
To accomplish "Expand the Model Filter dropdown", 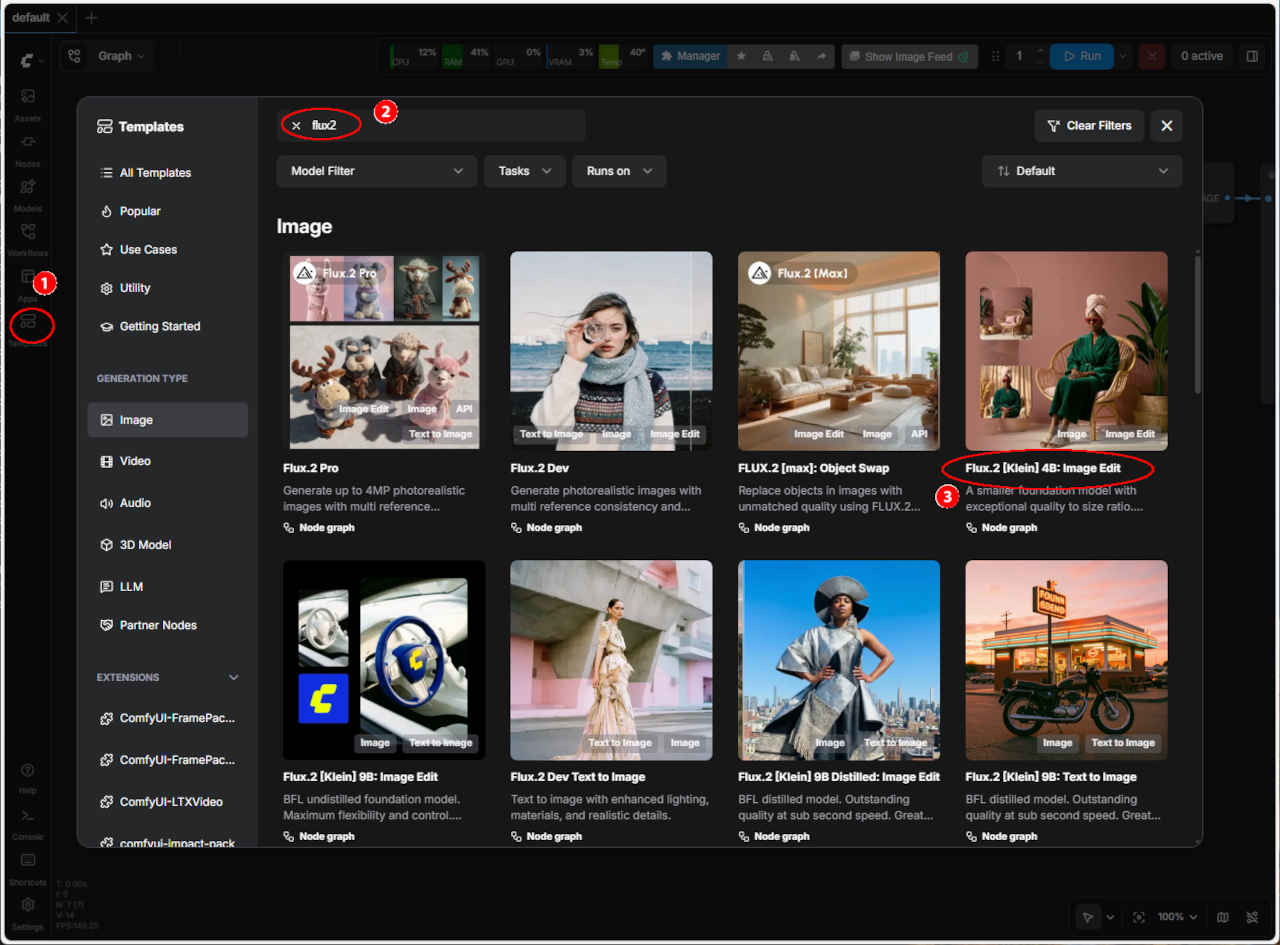I will (x=376, y=171).
